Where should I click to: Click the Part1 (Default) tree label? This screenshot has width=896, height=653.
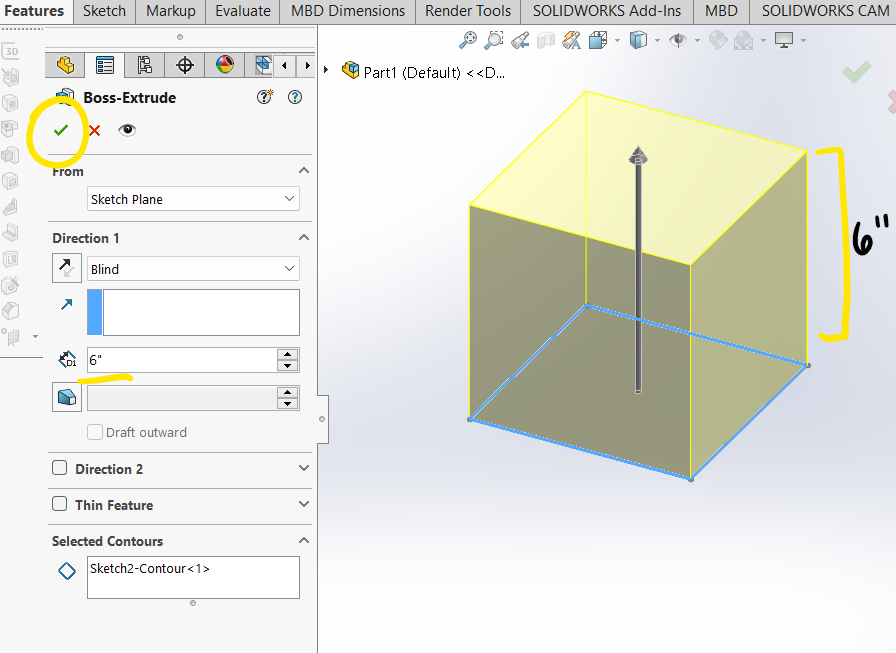434,73
